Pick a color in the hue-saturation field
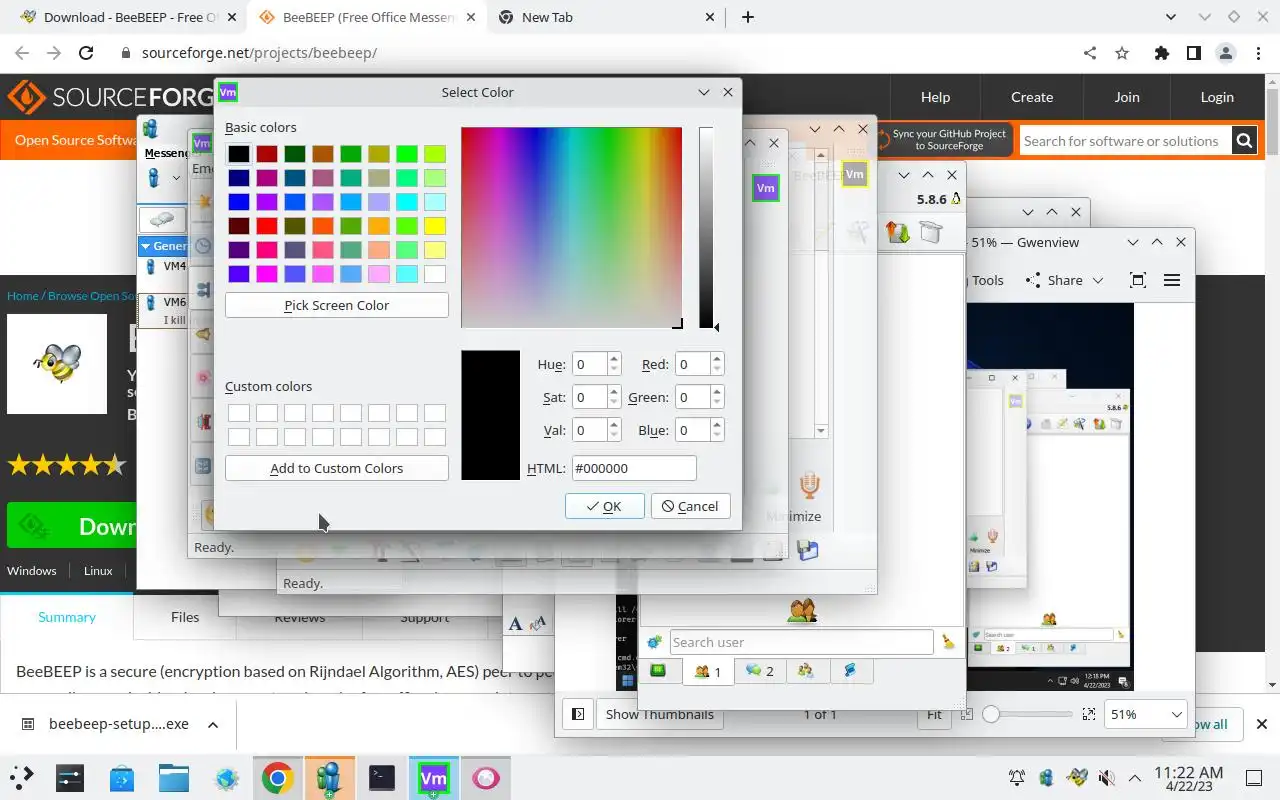 click(x=571, y=227)
